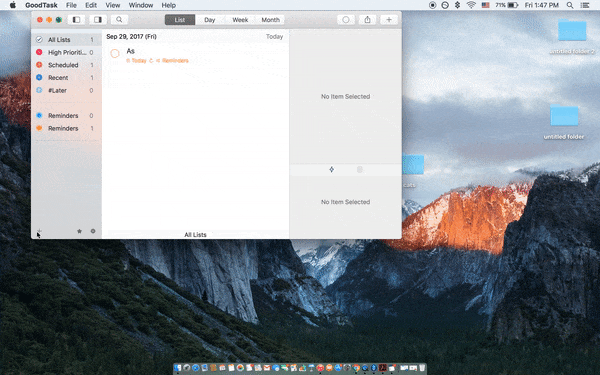Viewport: 600px width, 375px height.
Task: Open the GoodTask application menu
Action: pos(41,5)
